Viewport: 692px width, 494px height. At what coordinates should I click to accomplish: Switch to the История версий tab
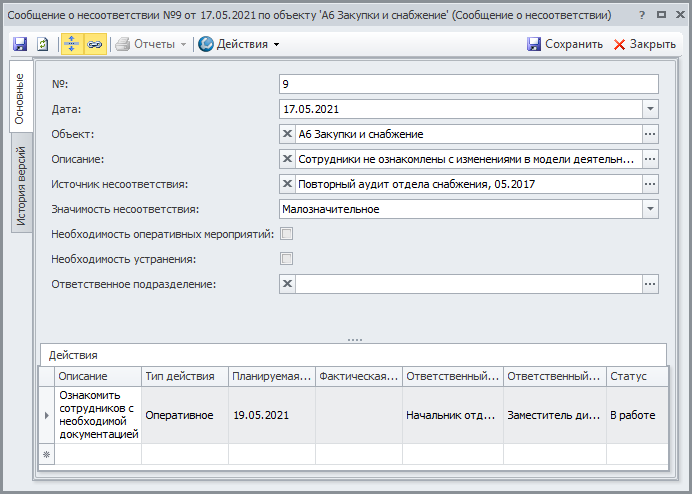click(21, 186)
